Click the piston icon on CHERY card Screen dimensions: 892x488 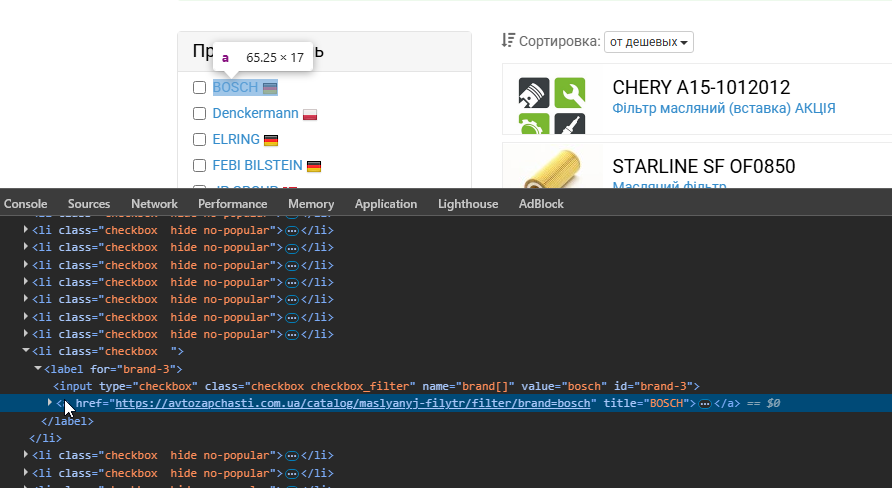534,93
